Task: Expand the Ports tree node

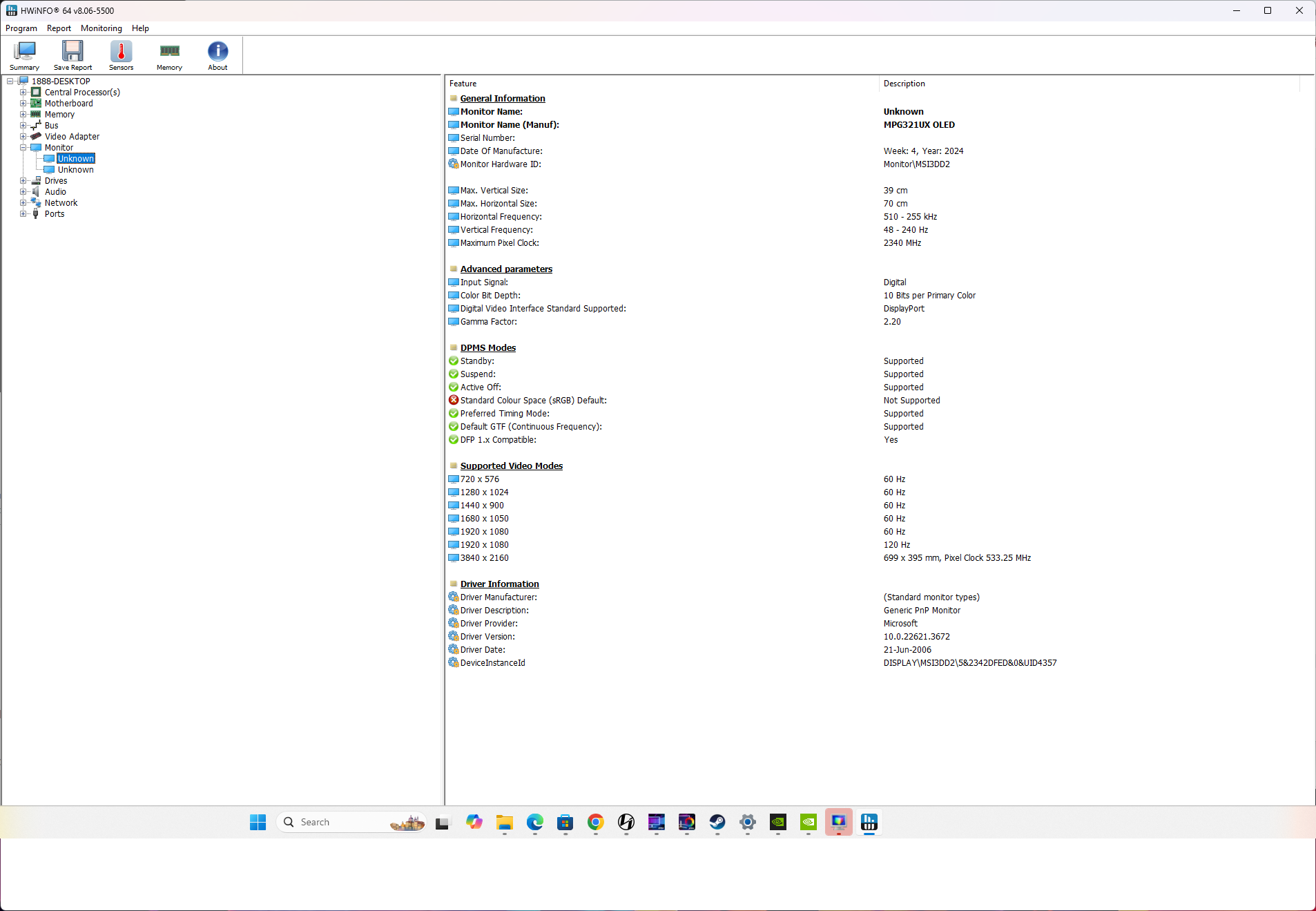Action: [23, 214]
